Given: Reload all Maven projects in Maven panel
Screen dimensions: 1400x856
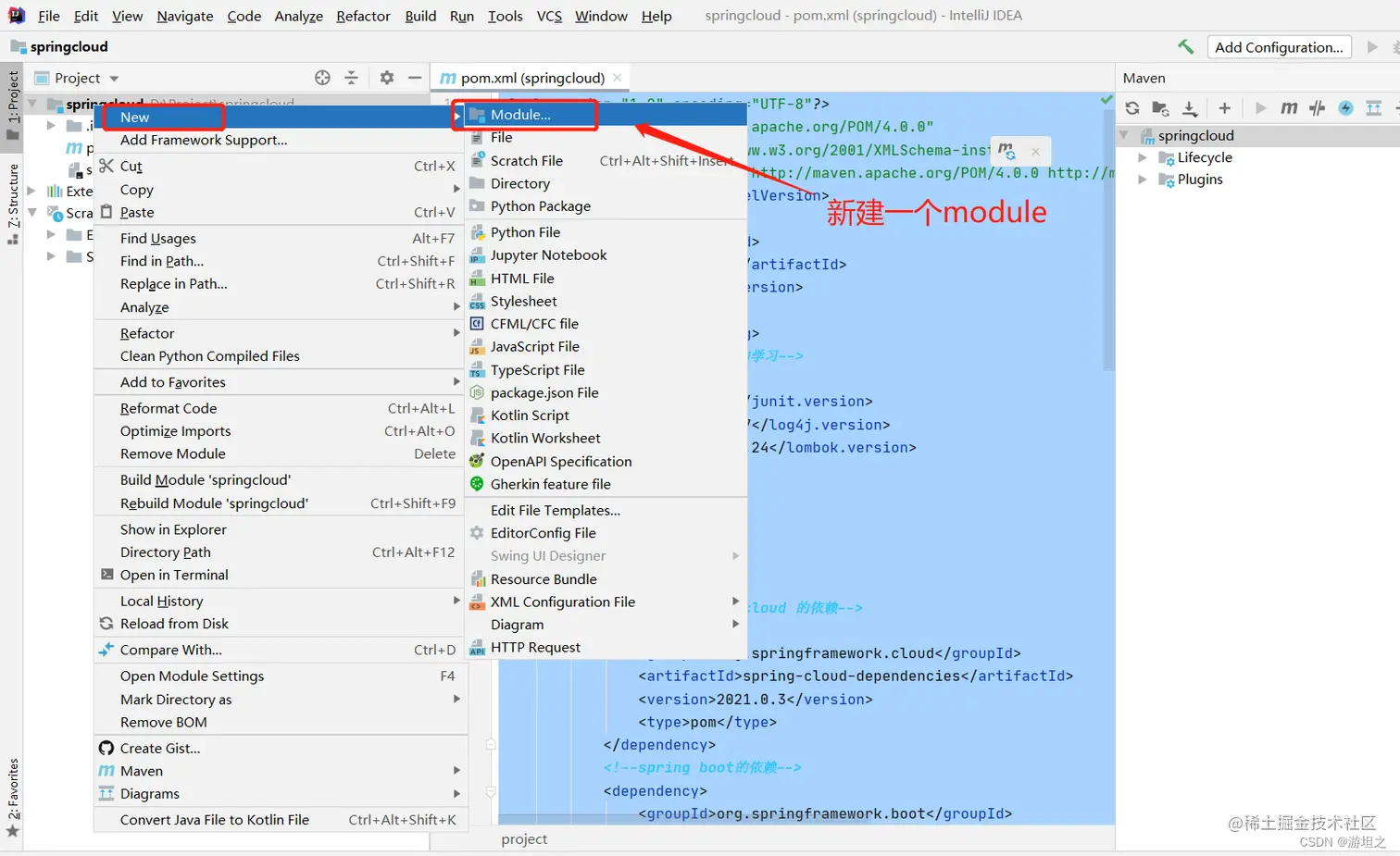Looking at the screenshot, I should click(1132, 108).
